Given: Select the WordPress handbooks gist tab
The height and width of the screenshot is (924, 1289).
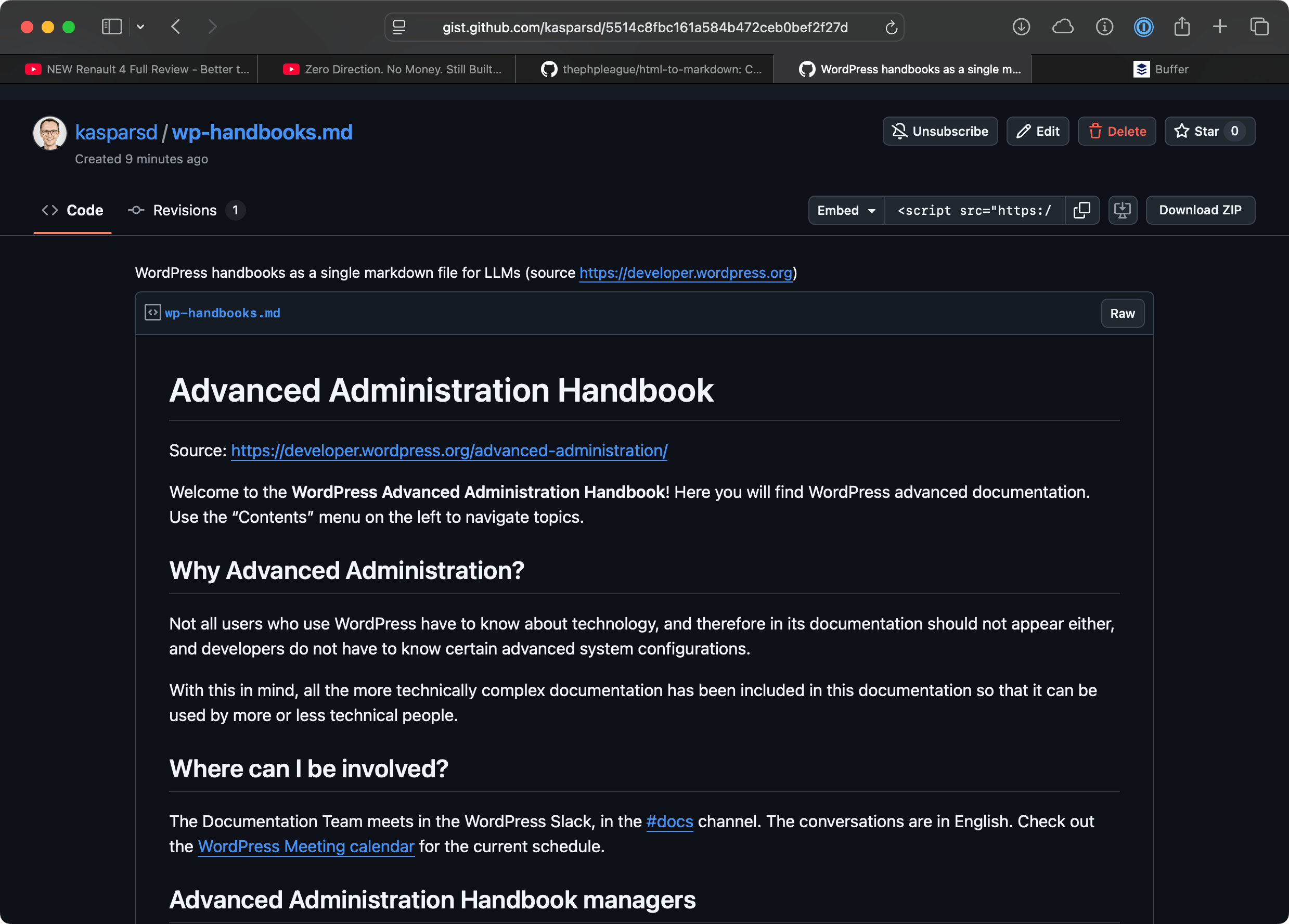Looking at the screenshot, I should tap(903, 69).
